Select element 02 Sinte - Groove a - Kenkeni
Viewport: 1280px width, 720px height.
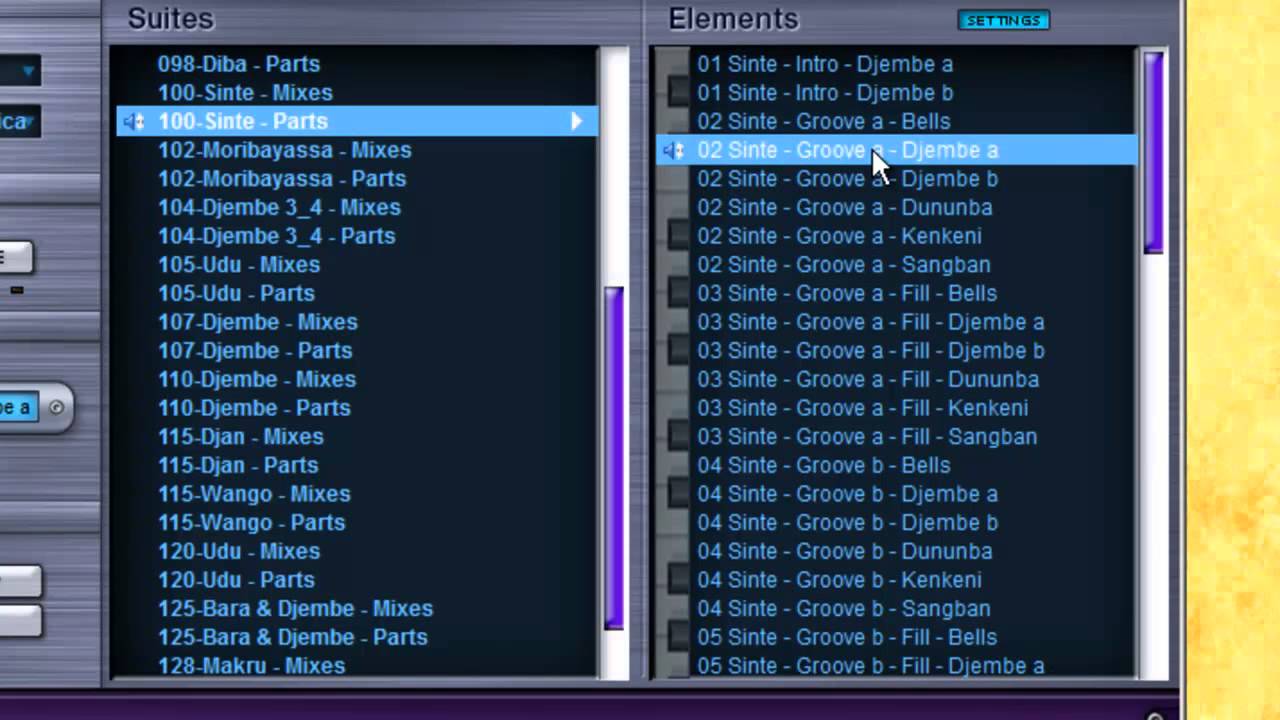tap(840, 236)
